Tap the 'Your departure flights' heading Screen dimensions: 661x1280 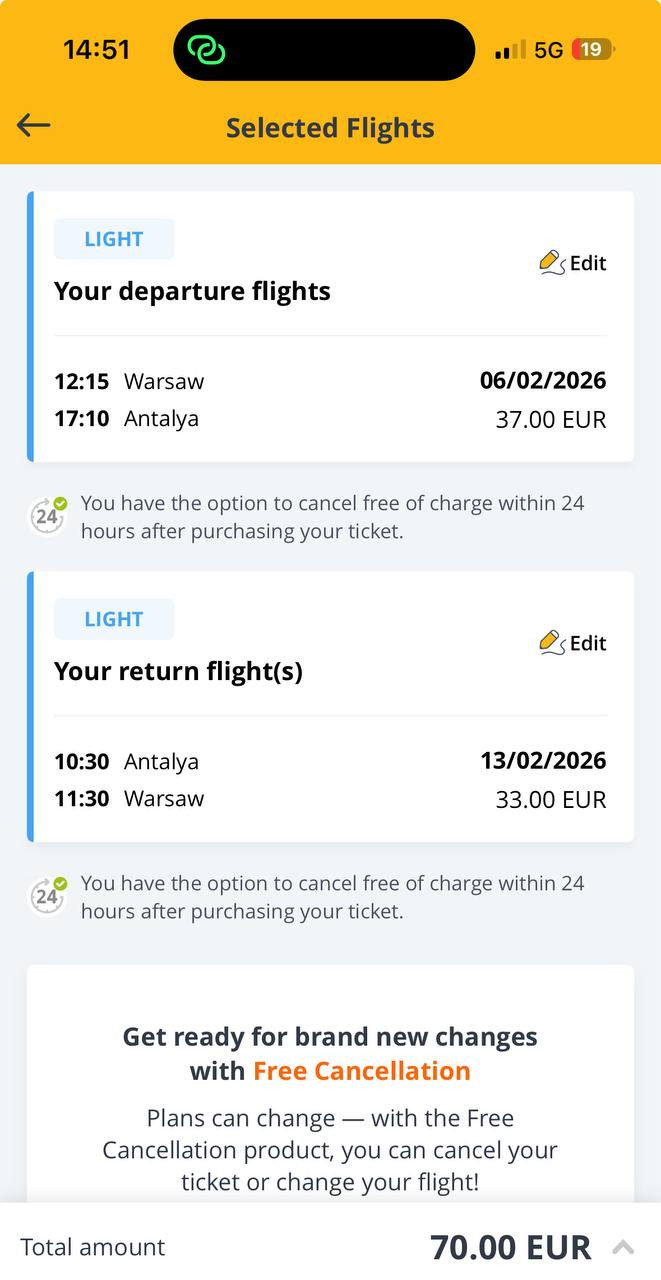[x=192, y=291]
